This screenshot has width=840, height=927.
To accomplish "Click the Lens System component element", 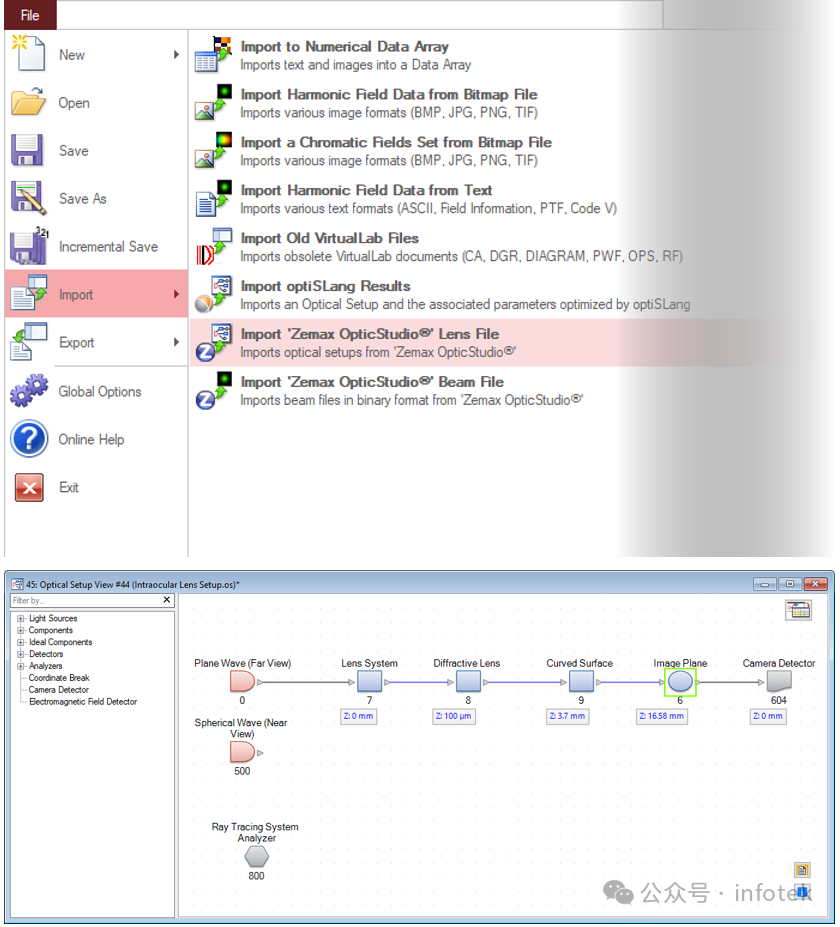I will [369, 682].
